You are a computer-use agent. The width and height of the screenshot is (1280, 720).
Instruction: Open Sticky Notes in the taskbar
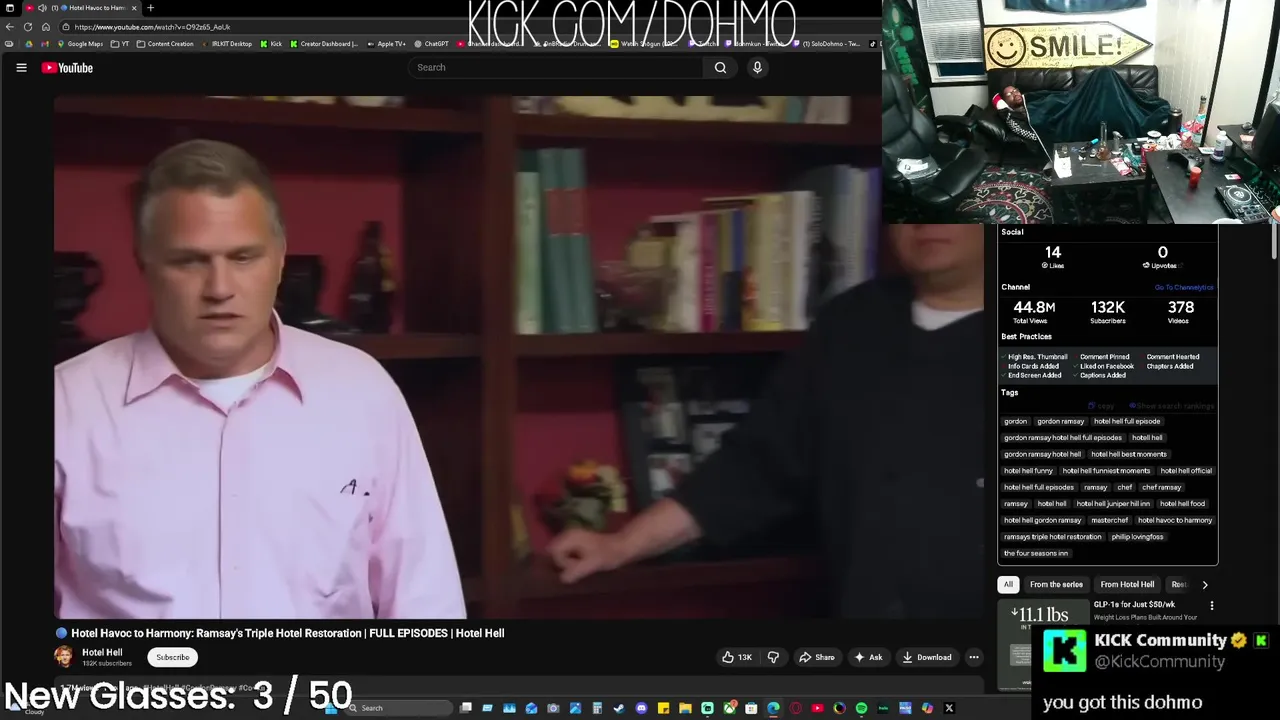point(663,708)
